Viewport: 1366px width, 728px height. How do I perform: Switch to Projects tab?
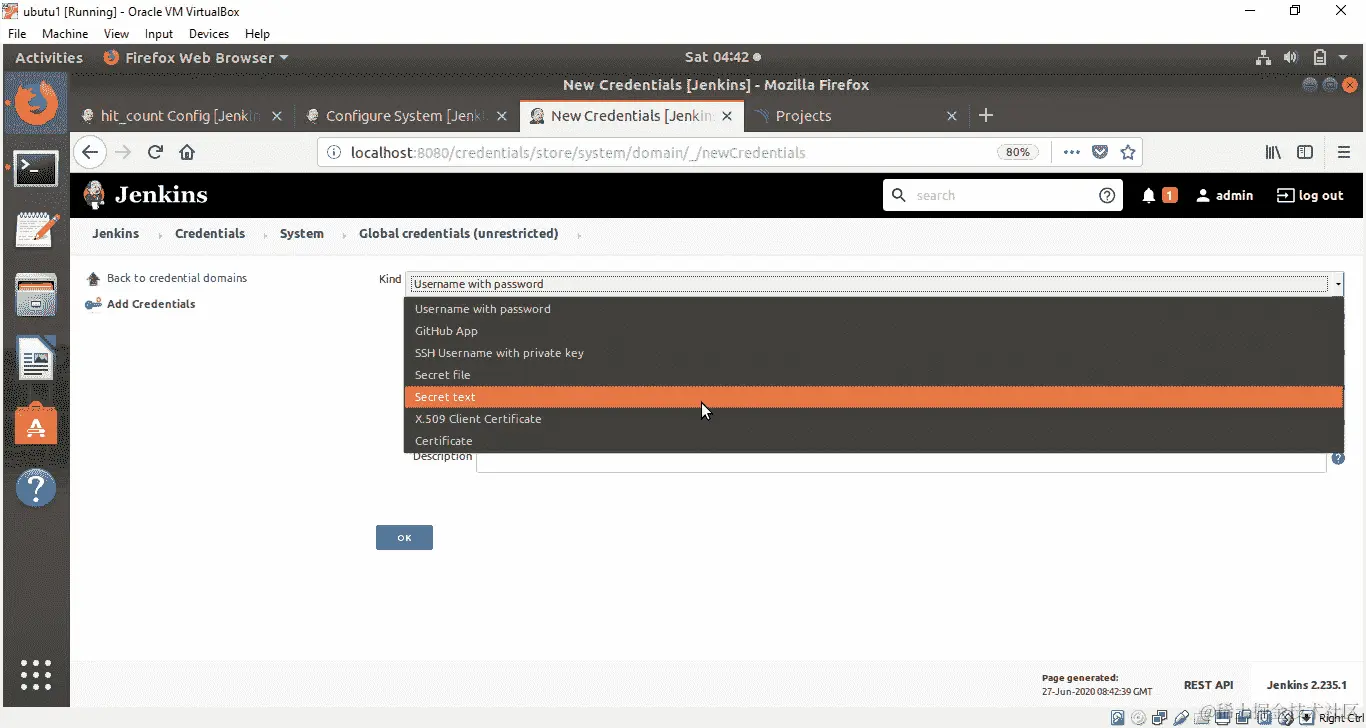tap(803, 116)
